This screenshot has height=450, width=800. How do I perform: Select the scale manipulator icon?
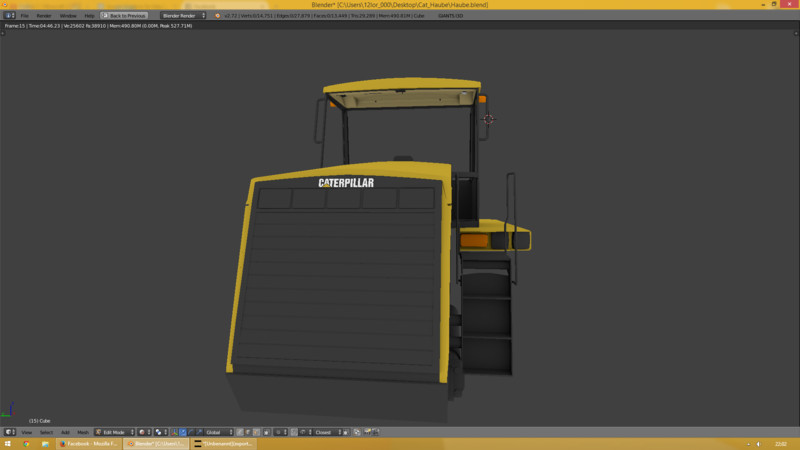click(x=199, y=432)
